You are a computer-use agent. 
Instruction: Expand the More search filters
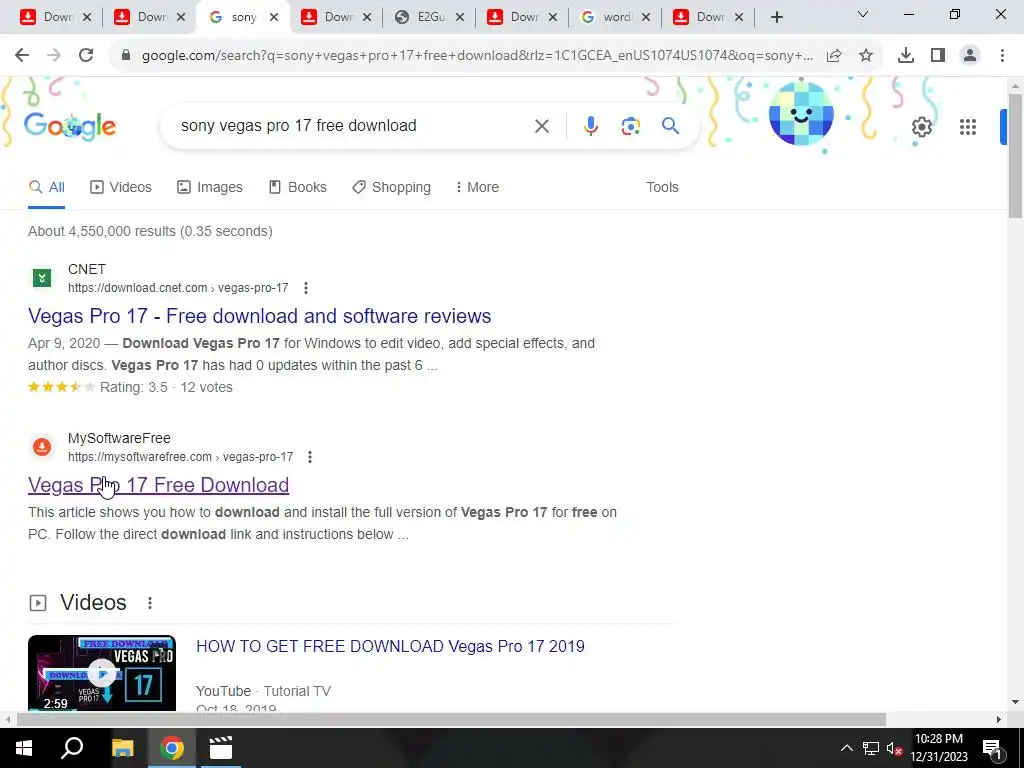tap(477, 187)
